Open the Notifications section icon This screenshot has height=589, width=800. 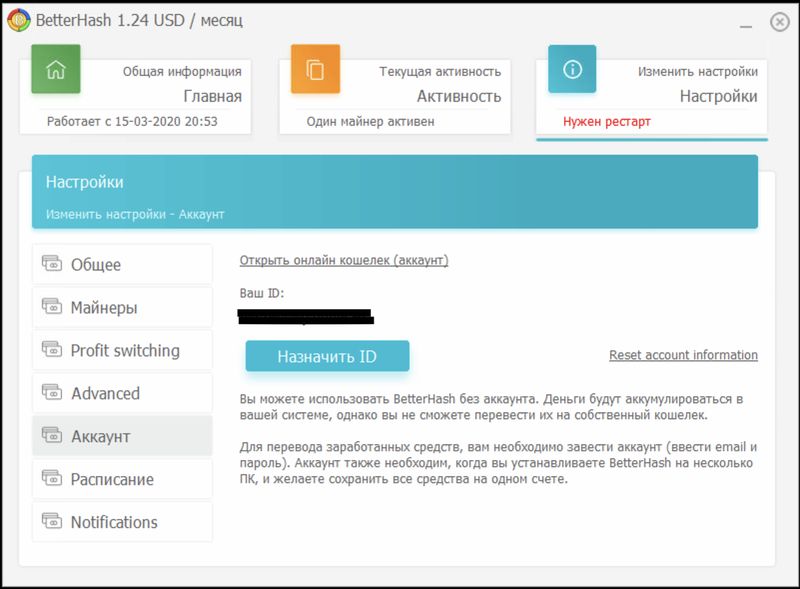click(x=51, y=522)
